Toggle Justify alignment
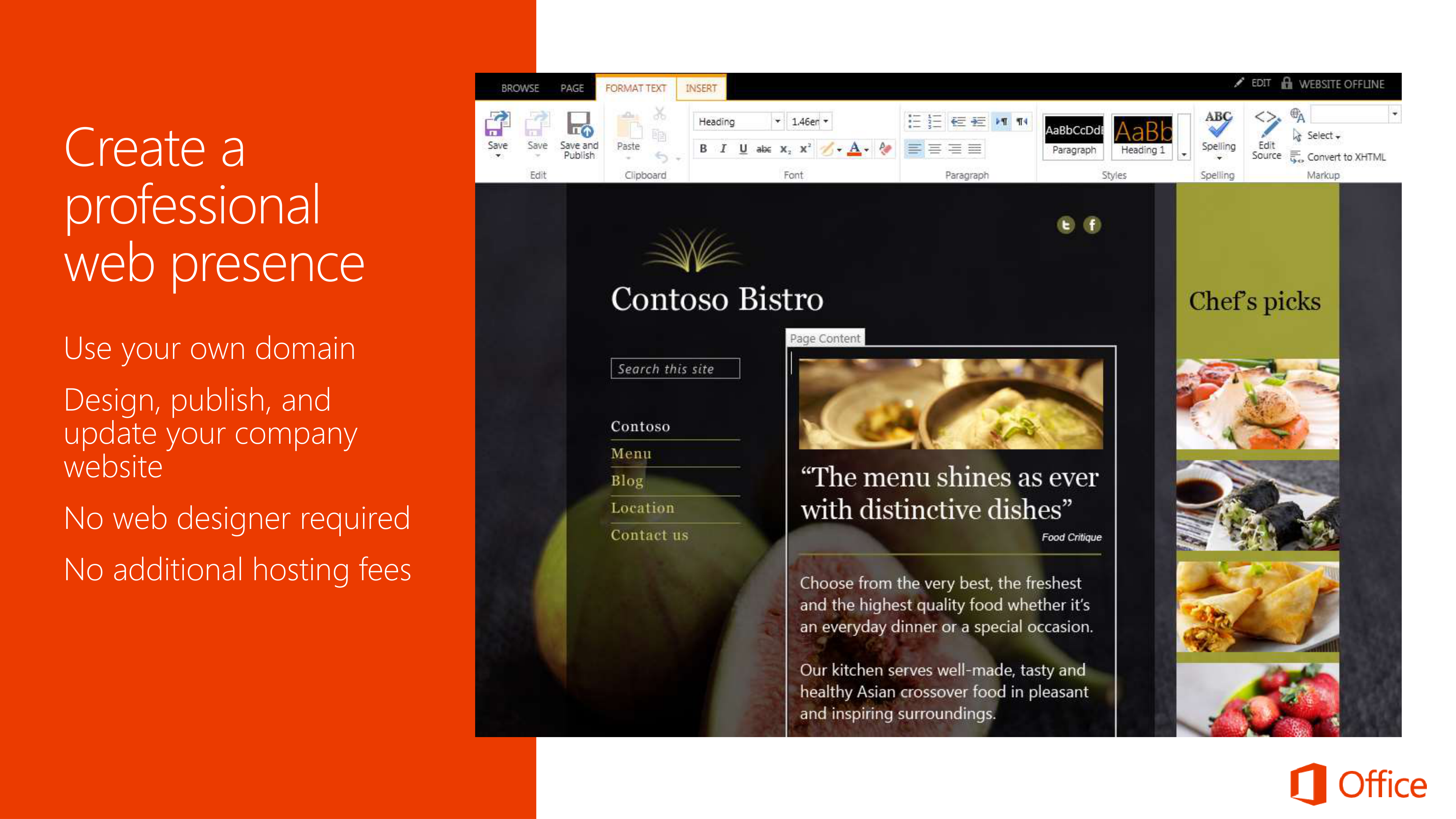The height and width of the screenshot is (819, 1456). pyautogui.click(x=974, y=149)
